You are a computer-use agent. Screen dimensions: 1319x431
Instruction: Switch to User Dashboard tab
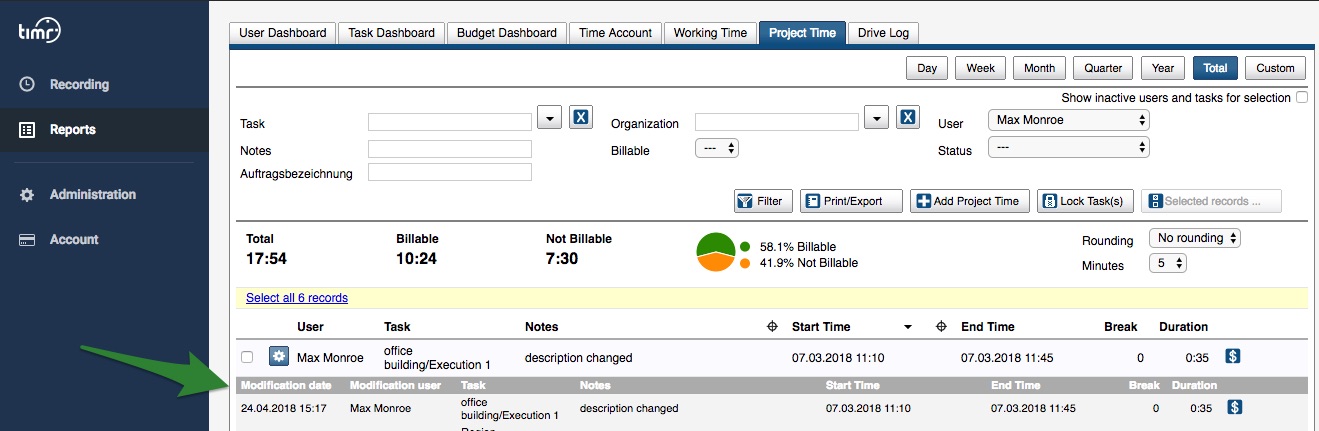(283, 33)
